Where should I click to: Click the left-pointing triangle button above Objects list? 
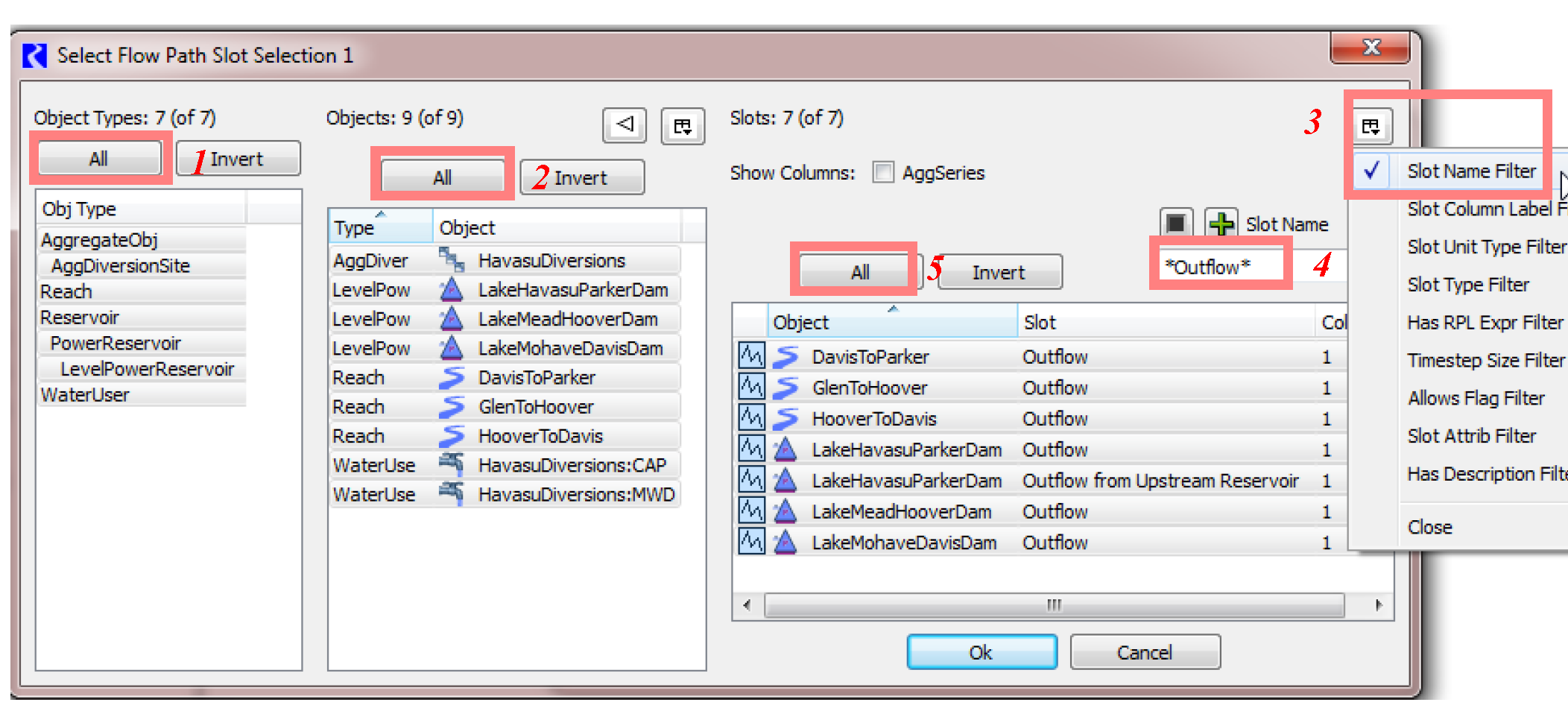[x=625, y=124]
